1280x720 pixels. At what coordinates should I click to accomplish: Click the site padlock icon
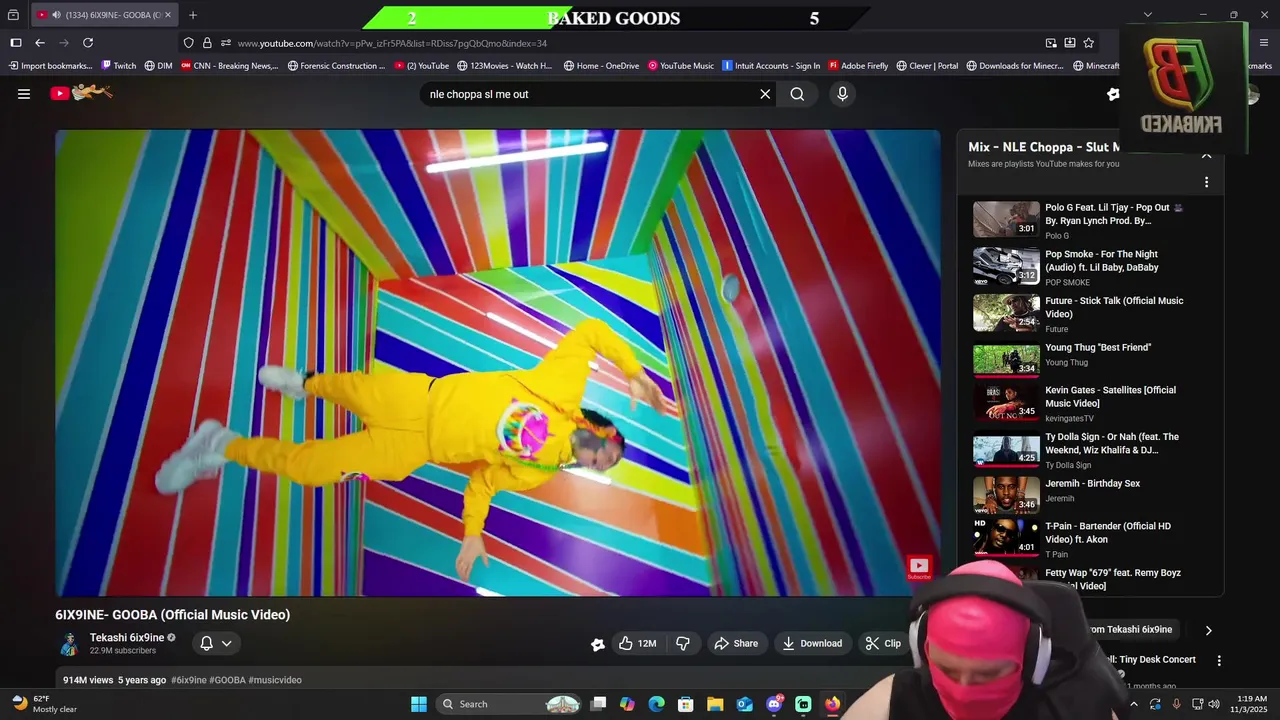coord(207,43)
